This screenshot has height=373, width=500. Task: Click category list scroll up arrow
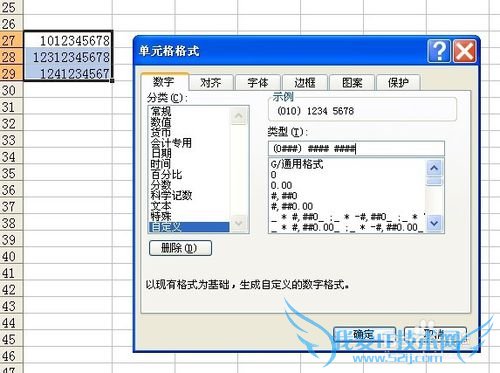[x=239, y=115]
